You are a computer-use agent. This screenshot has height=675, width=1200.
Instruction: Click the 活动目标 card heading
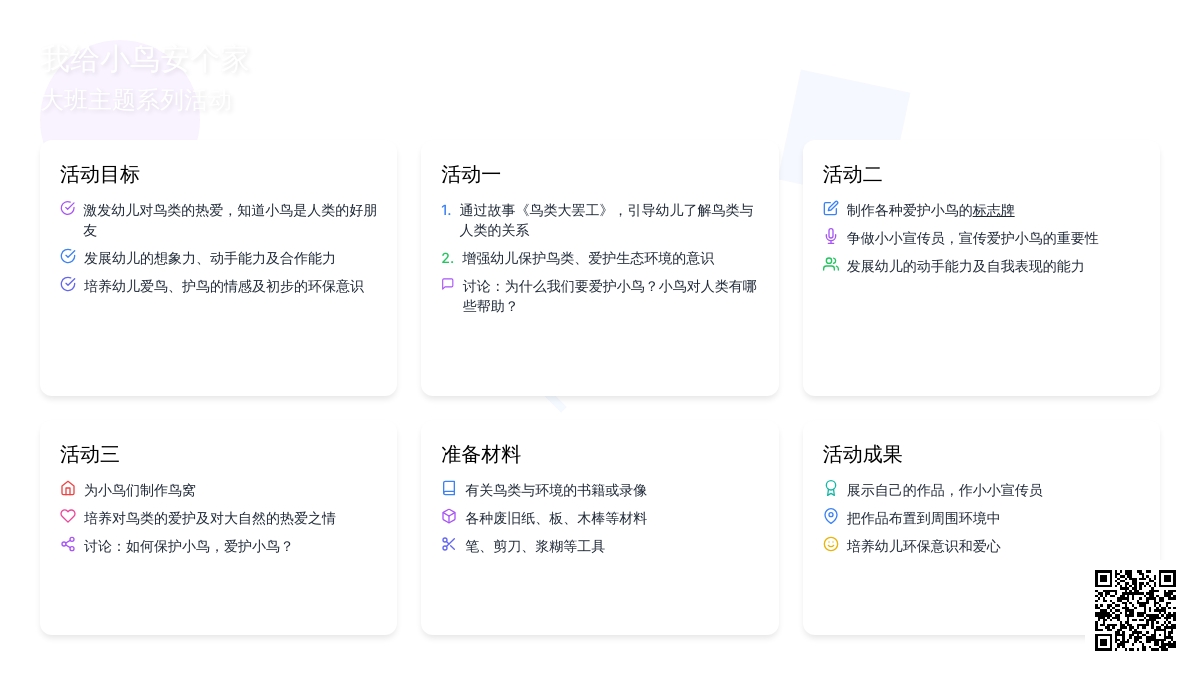click(100, 174)
